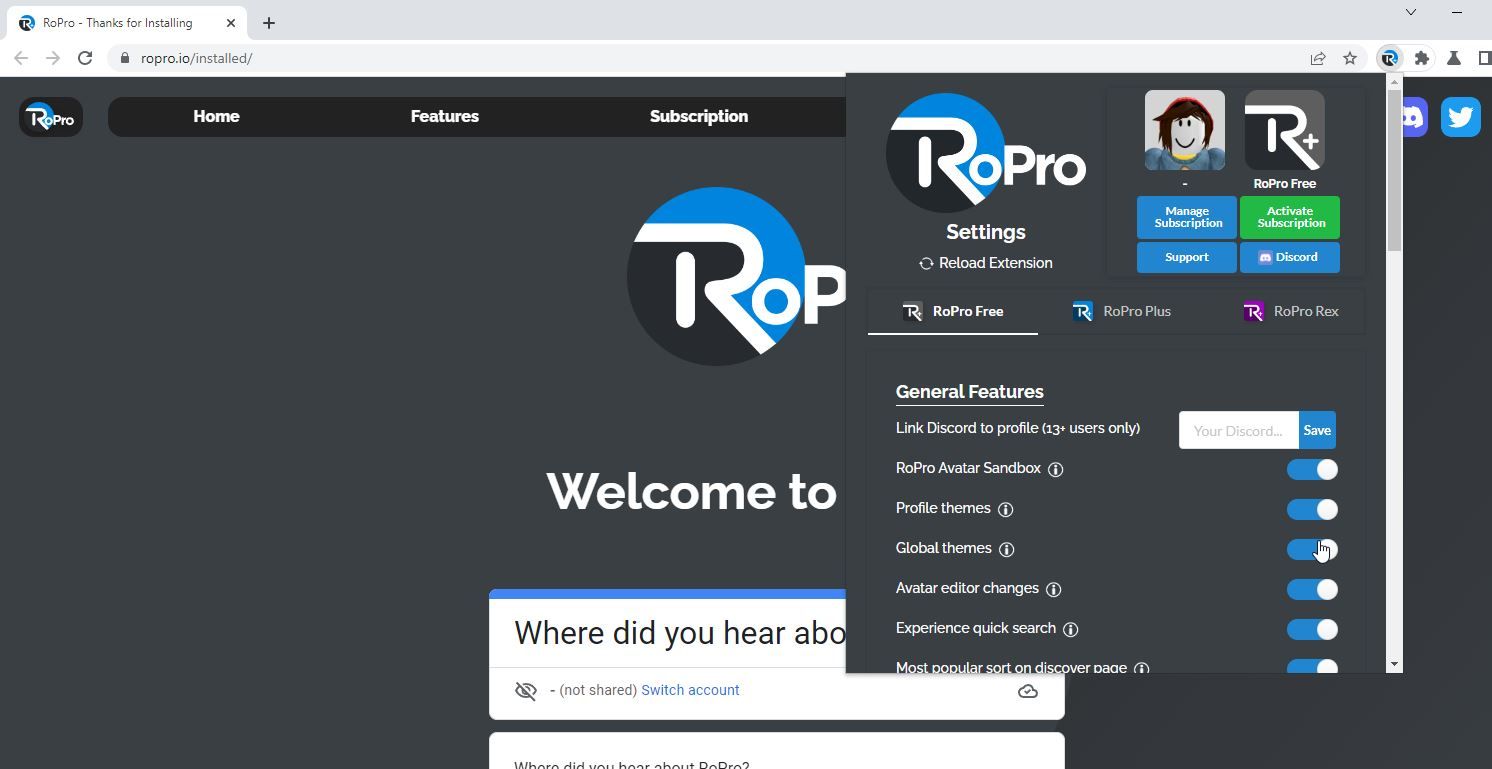1492x769 pixels.
Task: Click the info icon next to Experience quick search
Action: coord(1071,629)
